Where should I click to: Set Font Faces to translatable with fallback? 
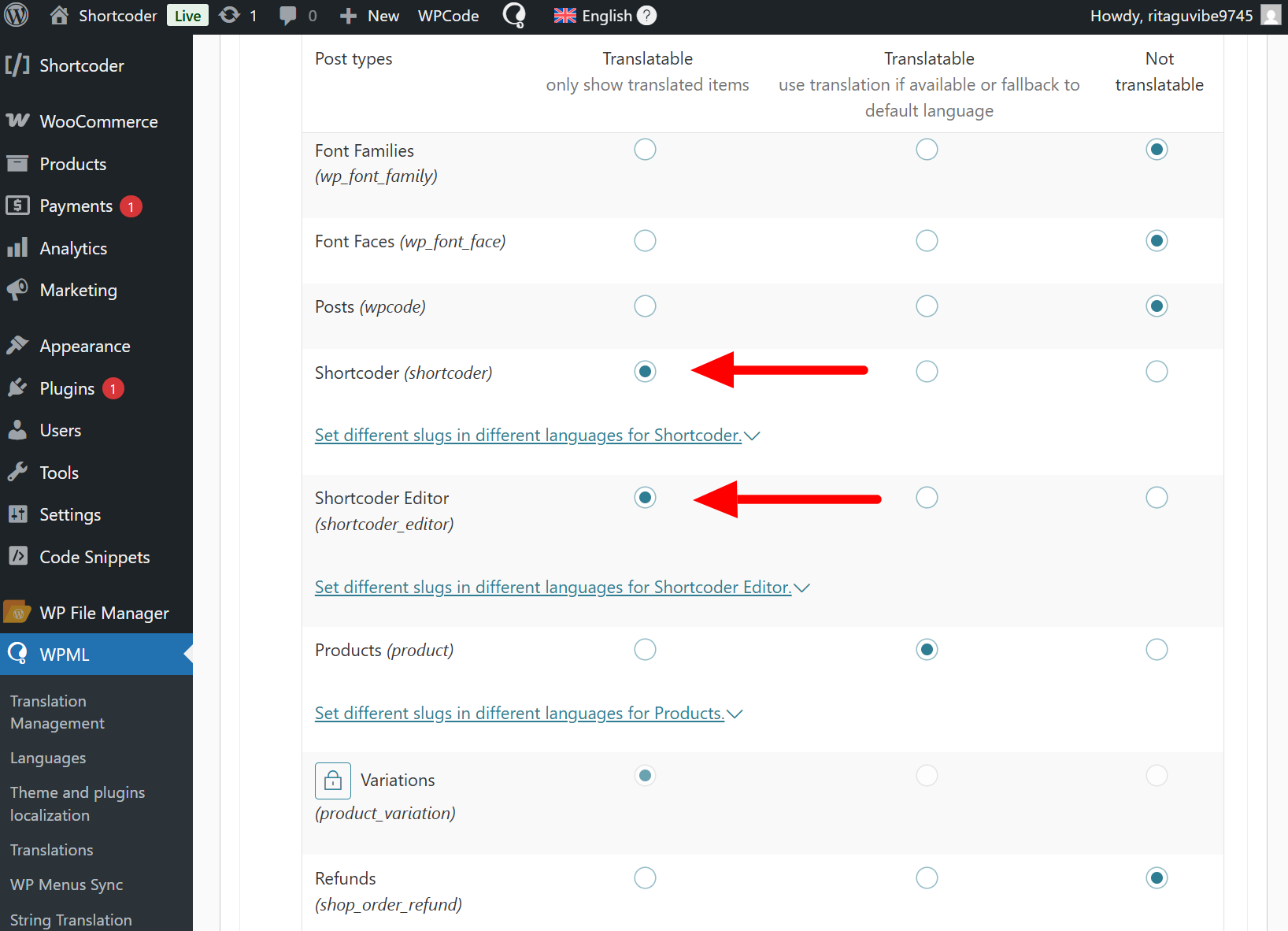tap(927, 241)
